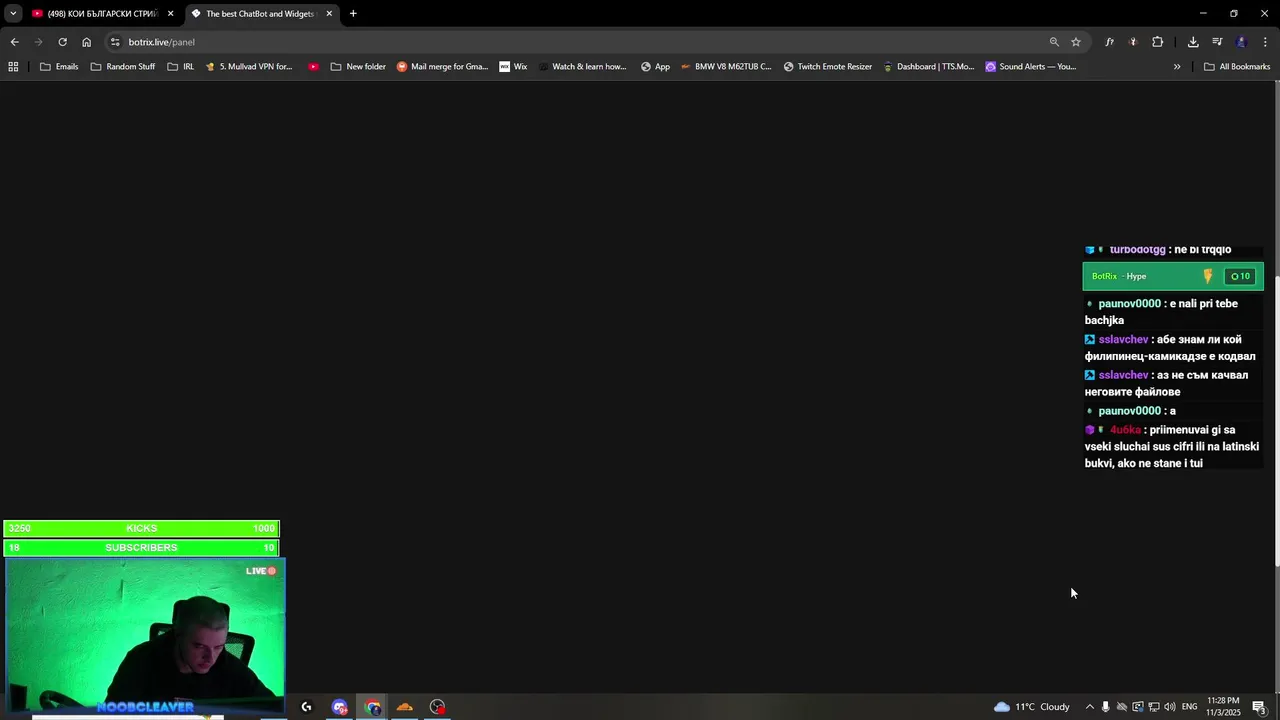Click the SUBSCRIBERS goal progress bar
1280x720 pixels.
click(x=141, y=547)
